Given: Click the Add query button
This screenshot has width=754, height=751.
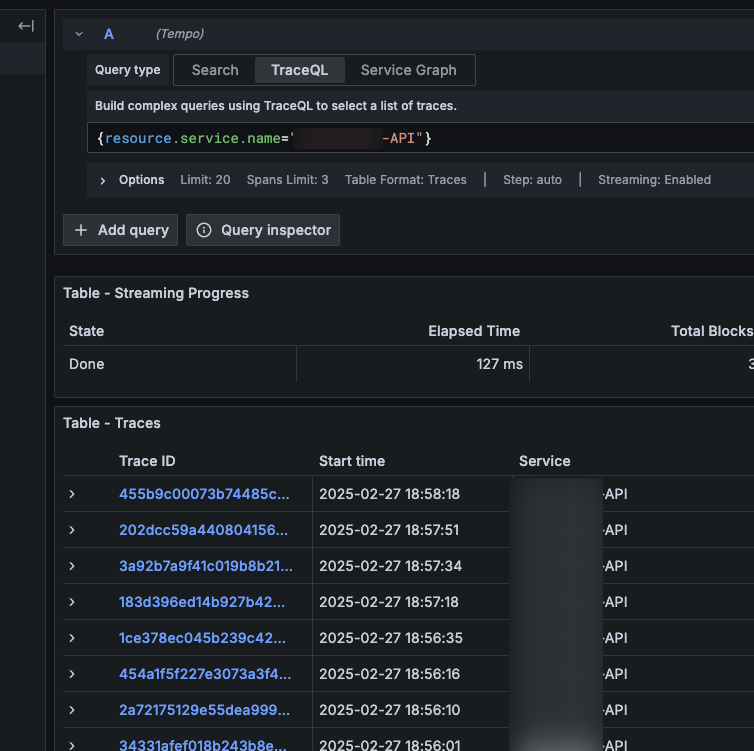Looking at the screenshot, I should point(121,230).
